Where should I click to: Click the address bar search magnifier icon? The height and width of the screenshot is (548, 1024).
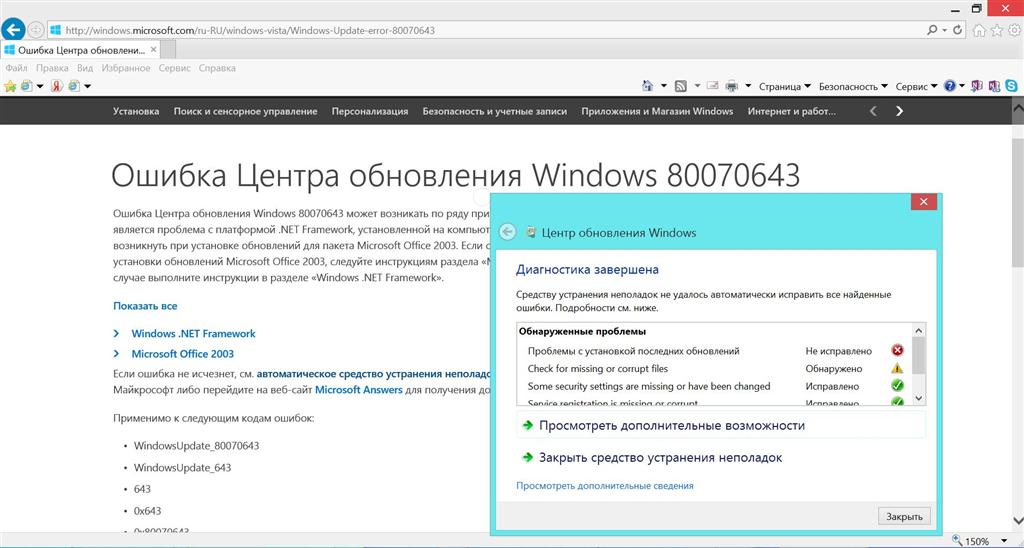pyautogui.click(x=932, y=30)
